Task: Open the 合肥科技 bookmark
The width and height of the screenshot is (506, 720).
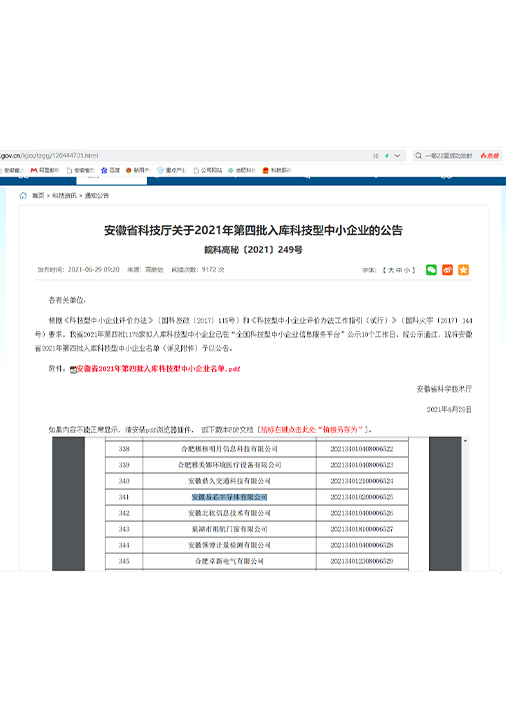Action: click(x=242, y=170)
